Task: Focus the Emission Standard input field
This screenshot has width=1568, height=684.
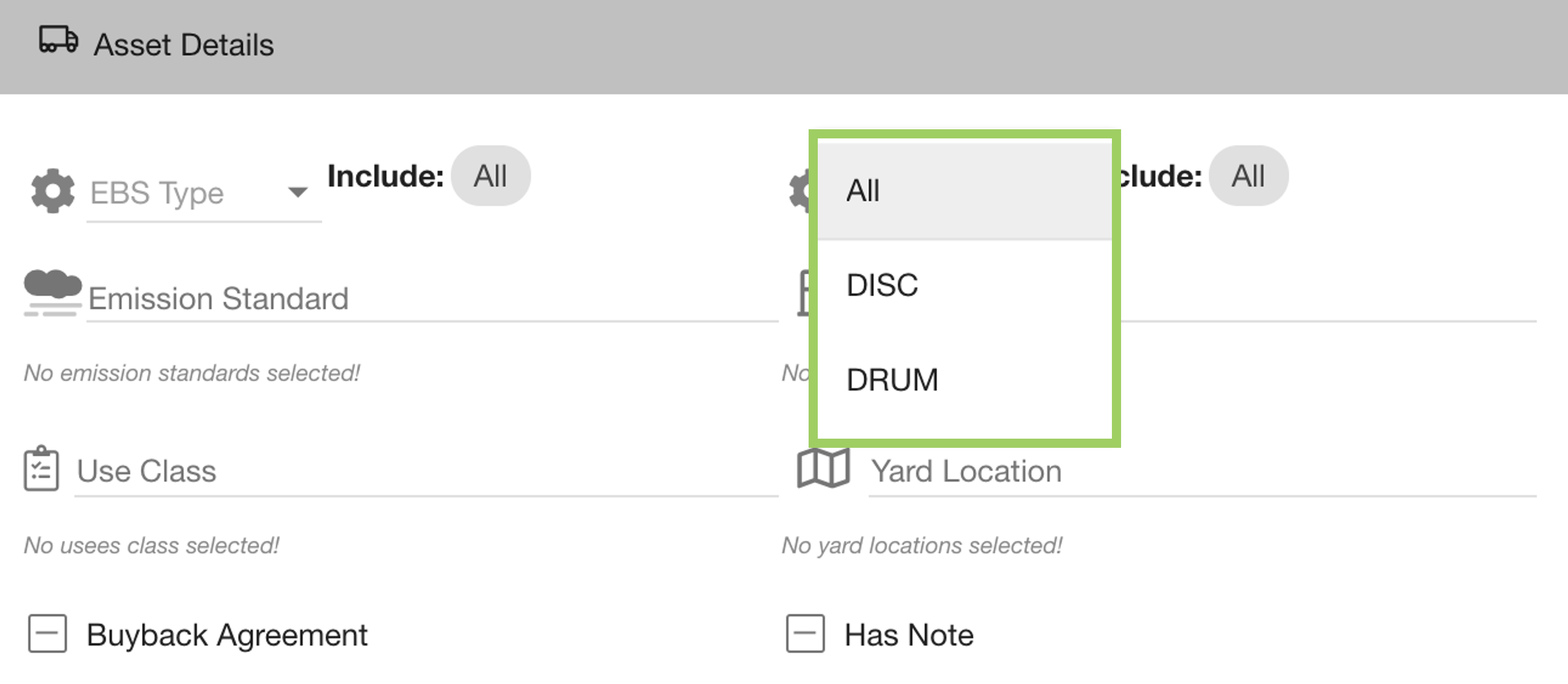Action: tap(426, 299)
